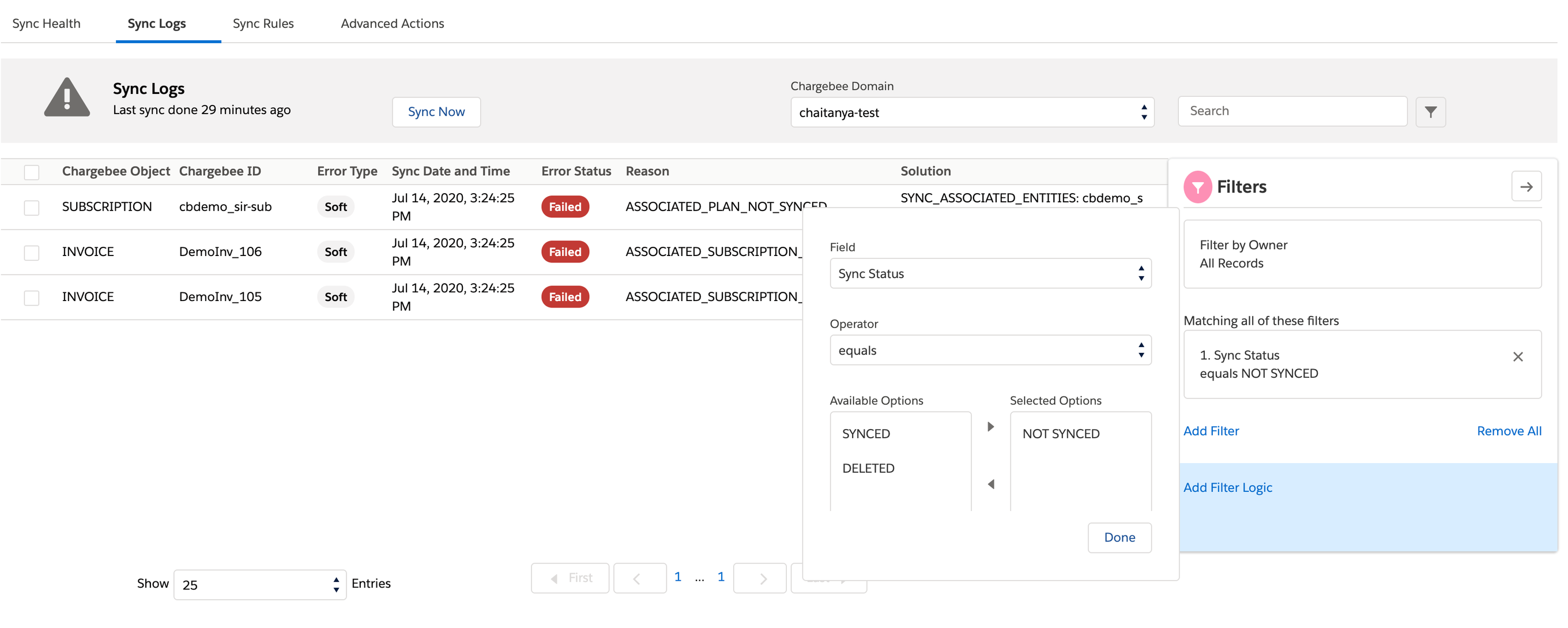Screen dimensions: 1568x628
Task: Move option back with left arrow
Action: pyautogui.click(x=990, y=484)
